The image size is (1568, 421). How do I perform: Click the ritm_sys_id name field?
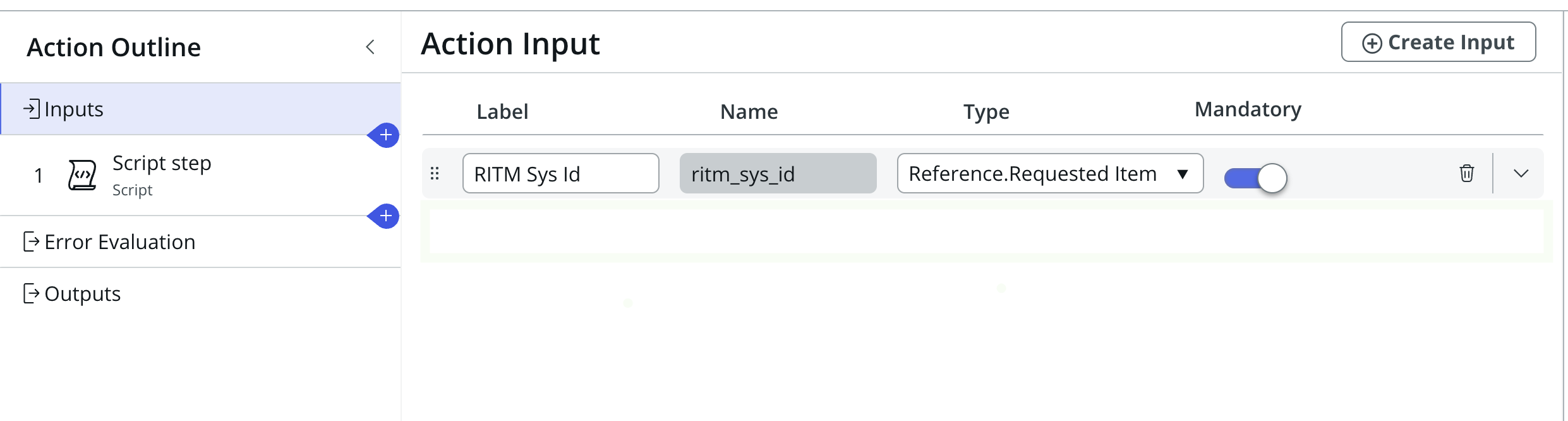[778, 173]
